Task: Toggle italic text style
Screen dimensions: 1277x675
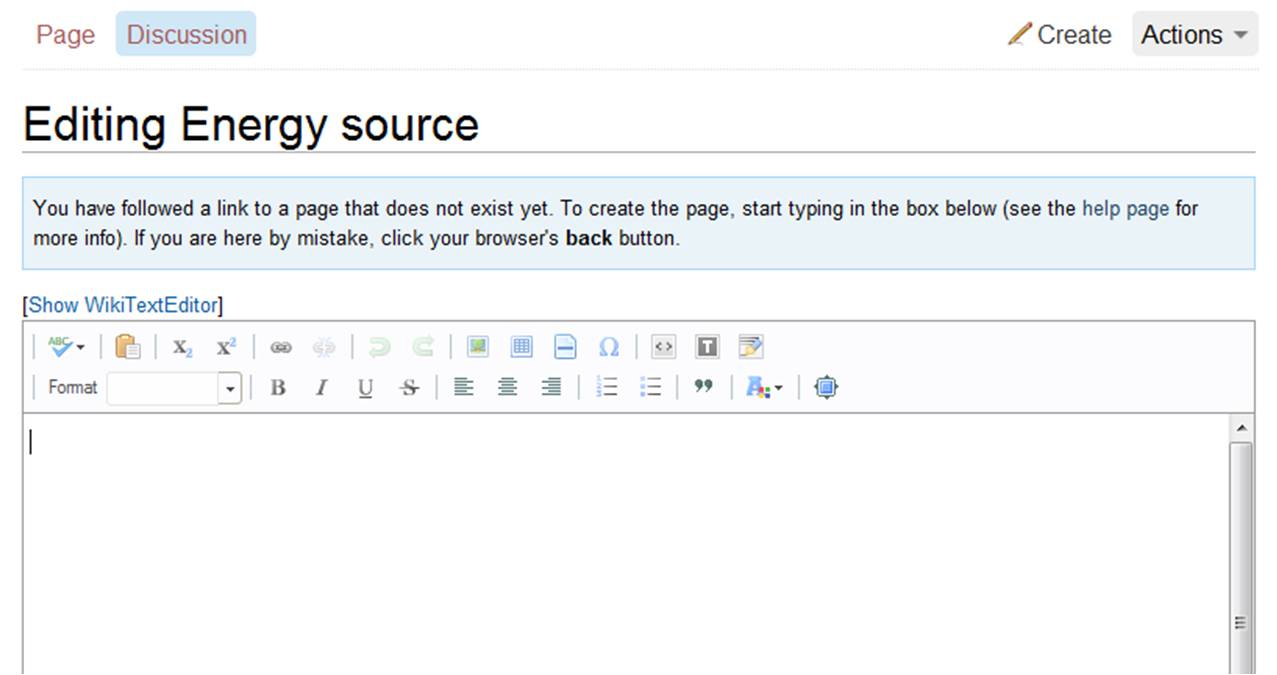Action: click(x=321, y=388)
